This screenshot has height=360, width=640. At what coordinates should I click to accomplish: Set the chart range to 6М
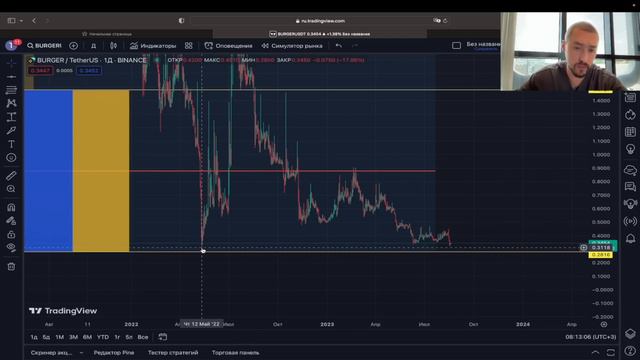(87, 337)
